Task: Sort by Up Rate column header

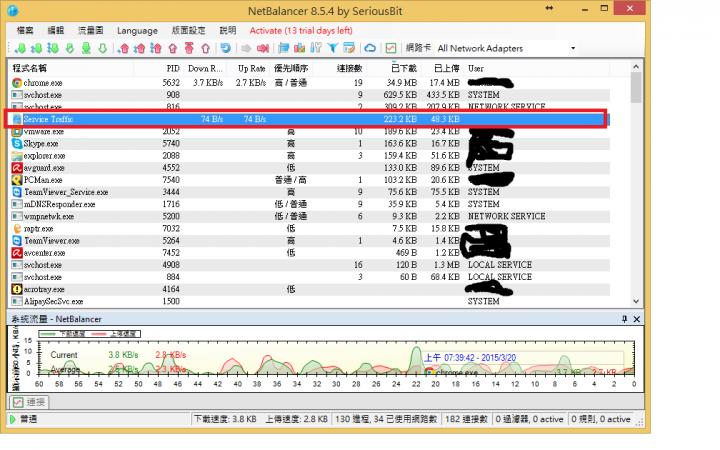Action: coord(248,68)
